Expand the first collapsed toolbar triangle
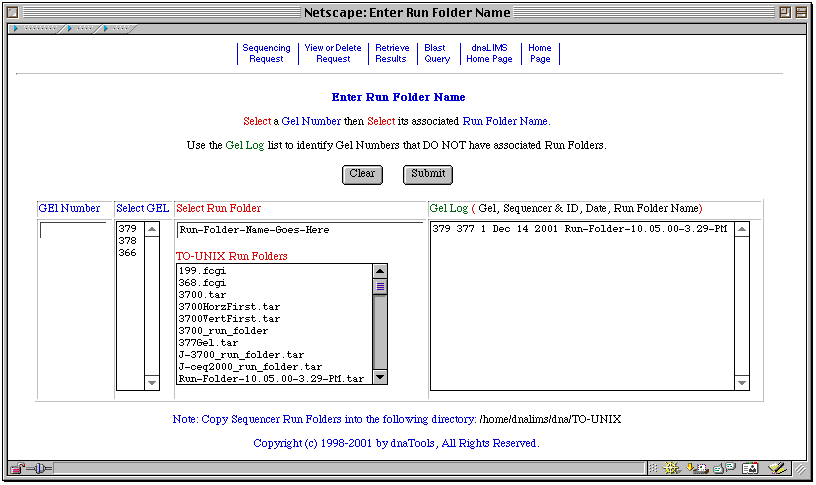This screenshot has height=485, width=816. point(14,28)
